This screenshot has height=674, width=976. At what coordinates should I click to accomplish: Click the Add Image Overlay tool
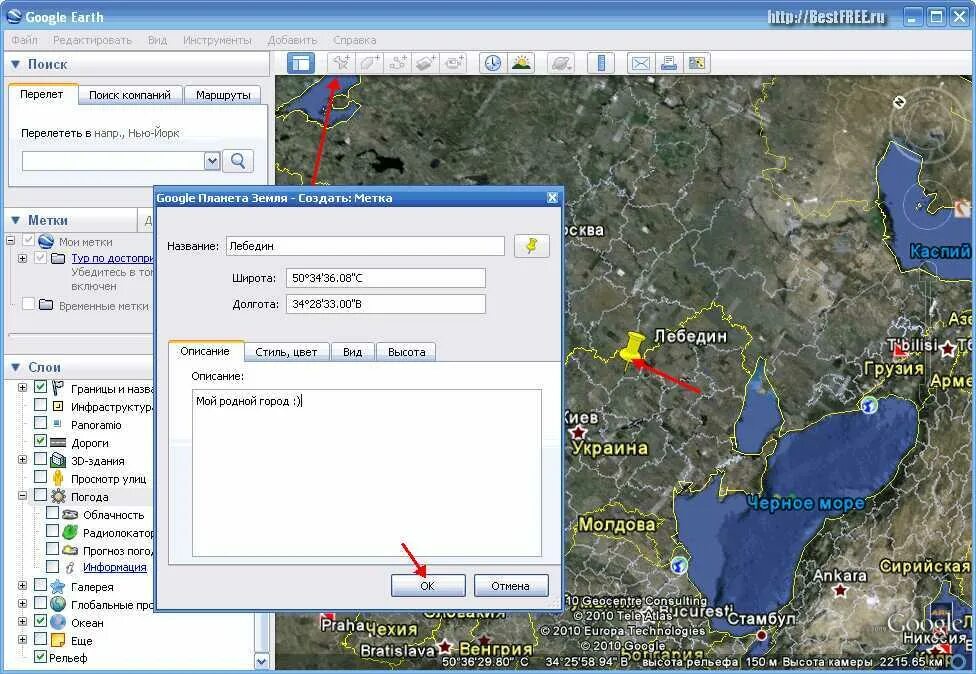(426, 63)
